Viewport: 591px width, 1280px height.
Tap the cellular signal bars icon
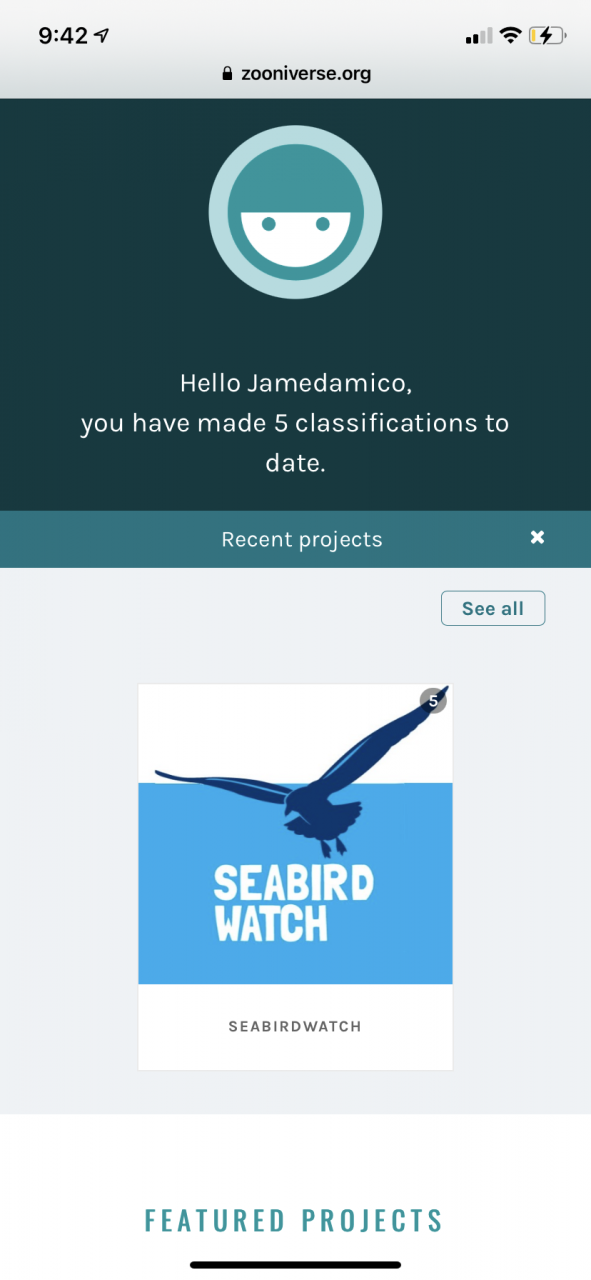click(x=479, y=37)
